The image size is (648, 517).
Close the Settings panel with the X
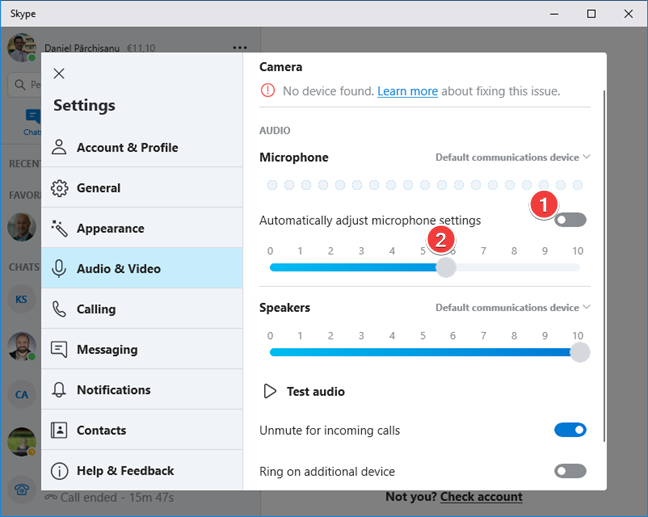59,74
